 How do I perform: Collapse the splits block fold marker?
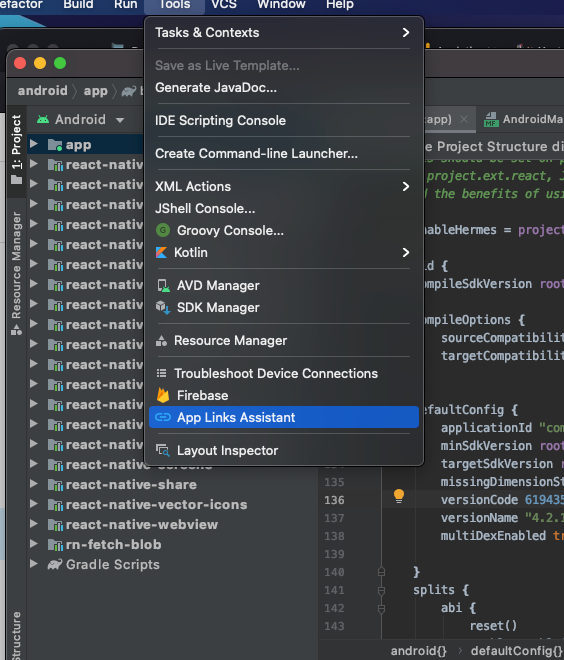tap(381, 590)
